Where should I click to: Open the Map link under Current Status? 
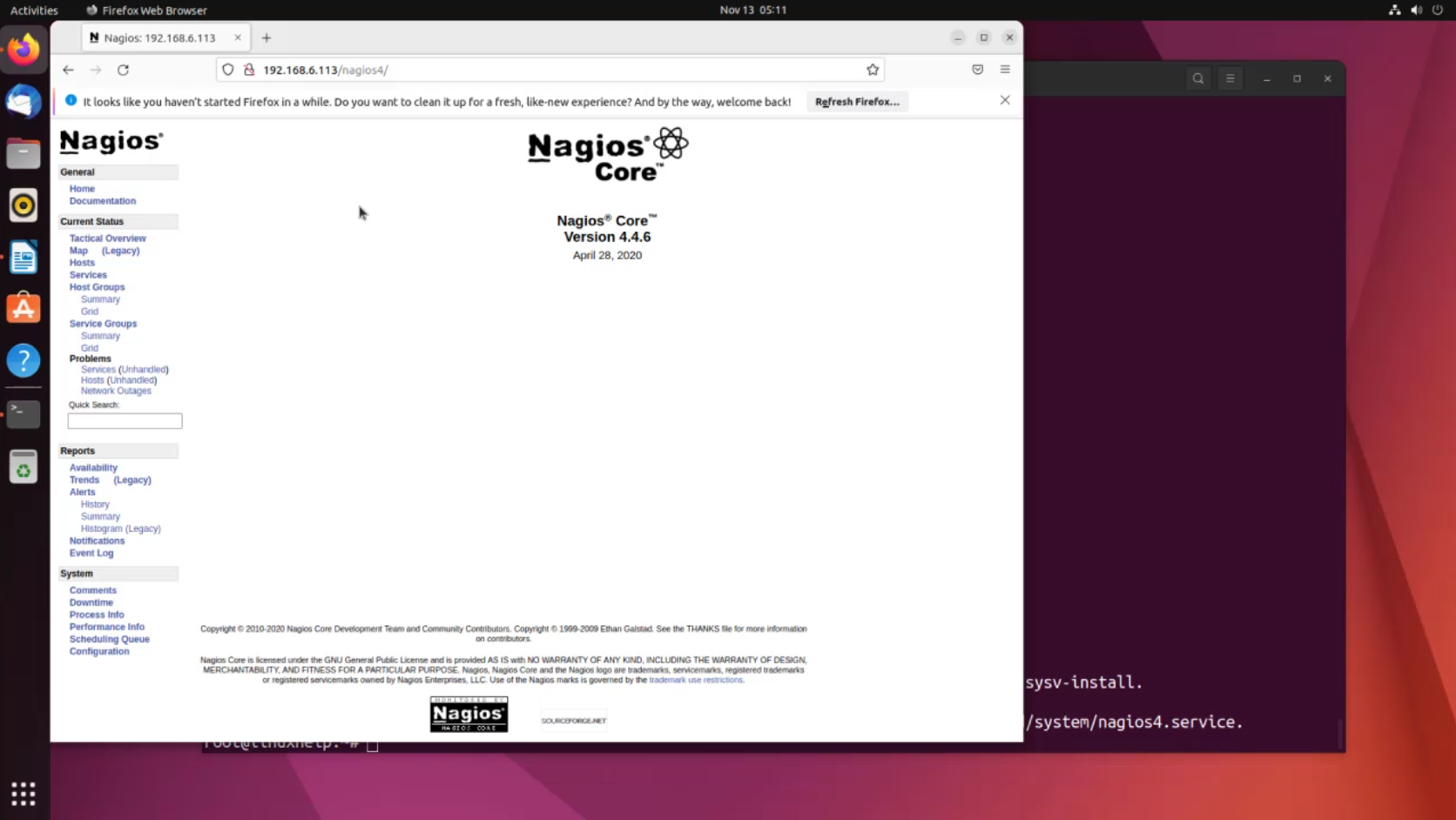[x=78, y=251]
